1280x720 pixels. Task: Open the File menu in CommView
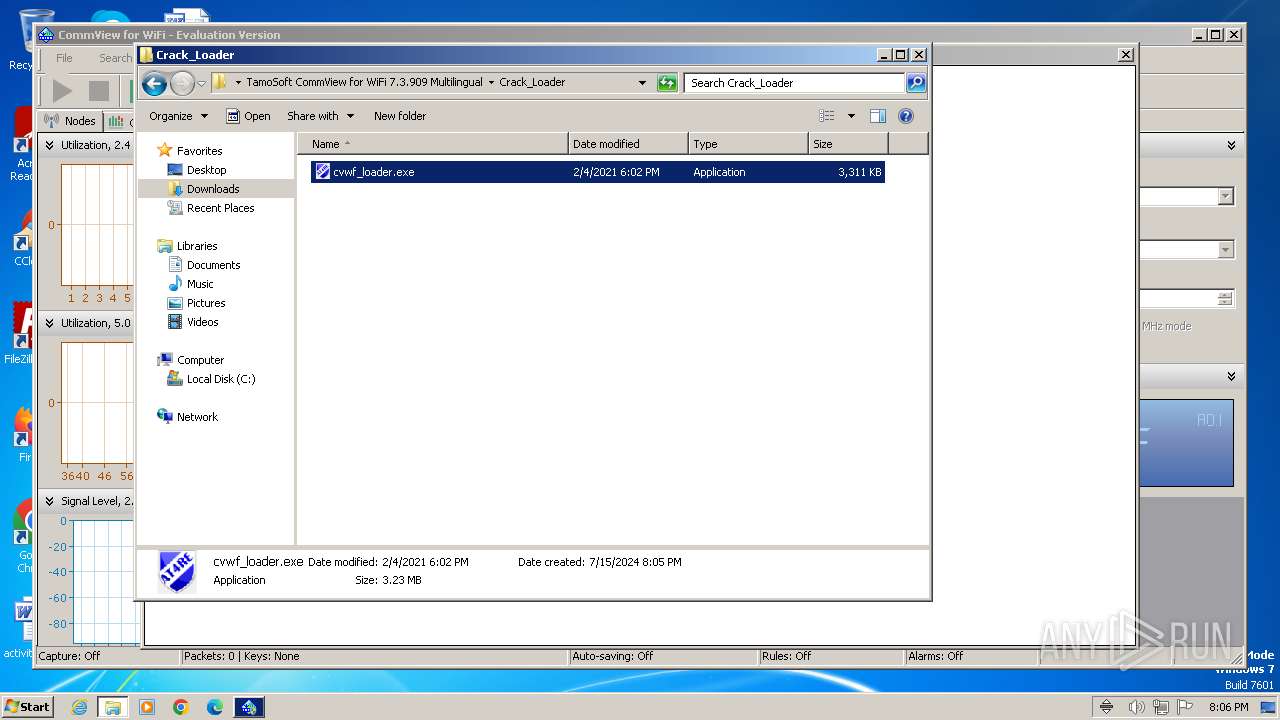[x=64, y=58]
